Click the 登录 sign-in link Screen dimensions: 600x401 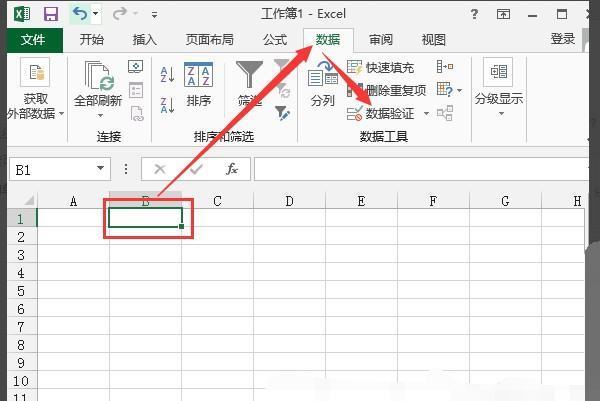pos(562,39)
